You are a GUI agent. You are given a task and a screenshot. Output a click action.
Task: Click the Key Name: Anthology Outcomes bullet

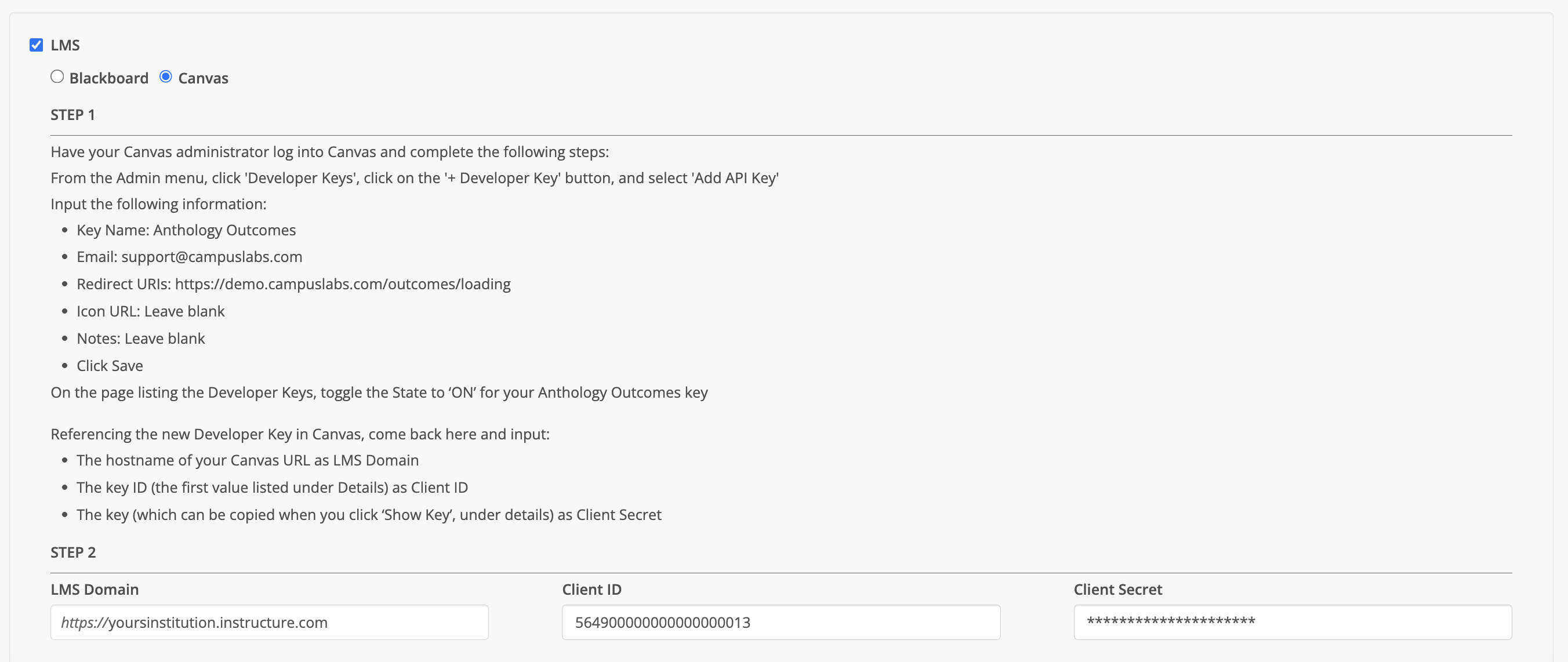coord(186,230)
